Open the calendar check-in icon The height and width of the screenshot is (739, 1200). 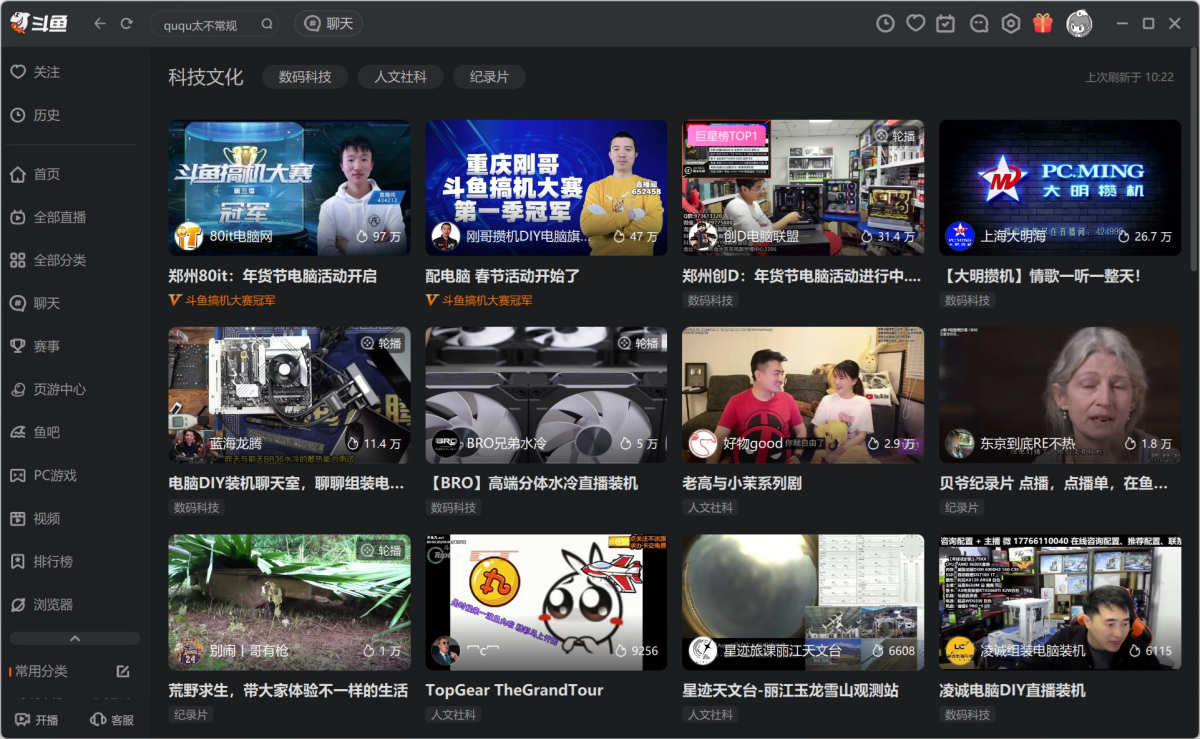[x=946, y=23]
